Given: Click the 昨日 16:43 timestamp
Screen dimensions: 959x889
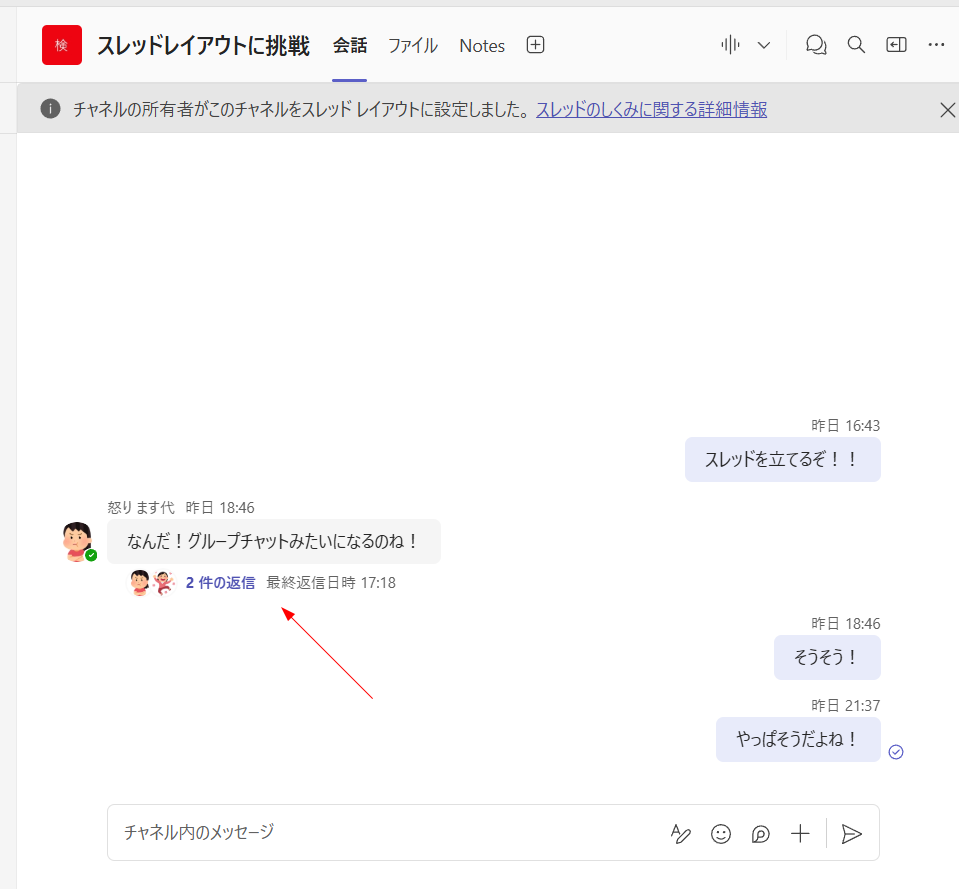Looking at the screenshot, I should 845,426.
